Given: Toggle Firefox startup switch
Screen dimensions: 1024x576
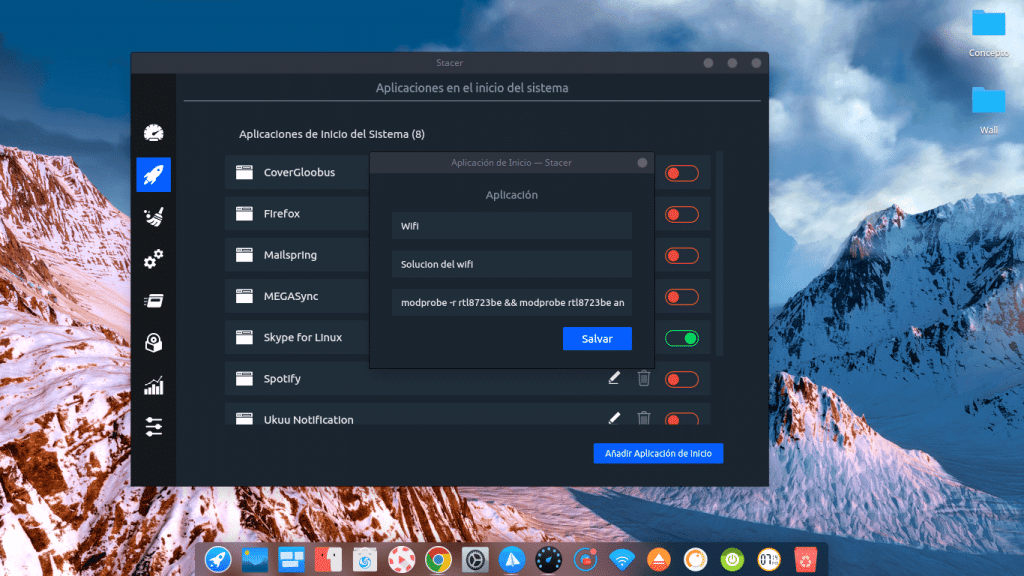Looking at the screenshot, I should 682,214.
